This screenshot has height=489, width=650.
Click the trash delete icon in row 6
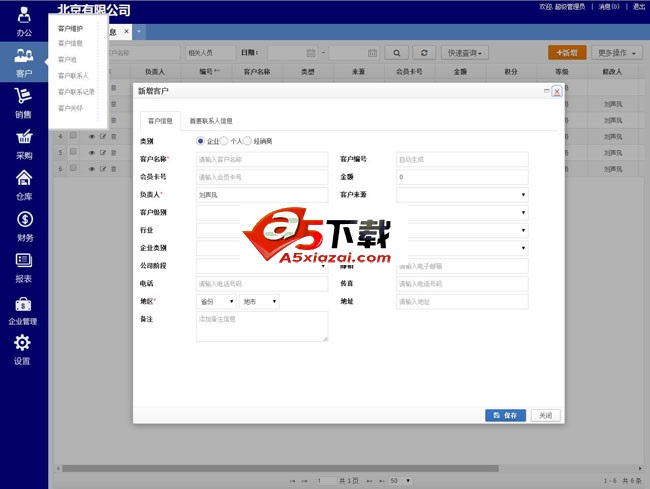pos(114,169)
